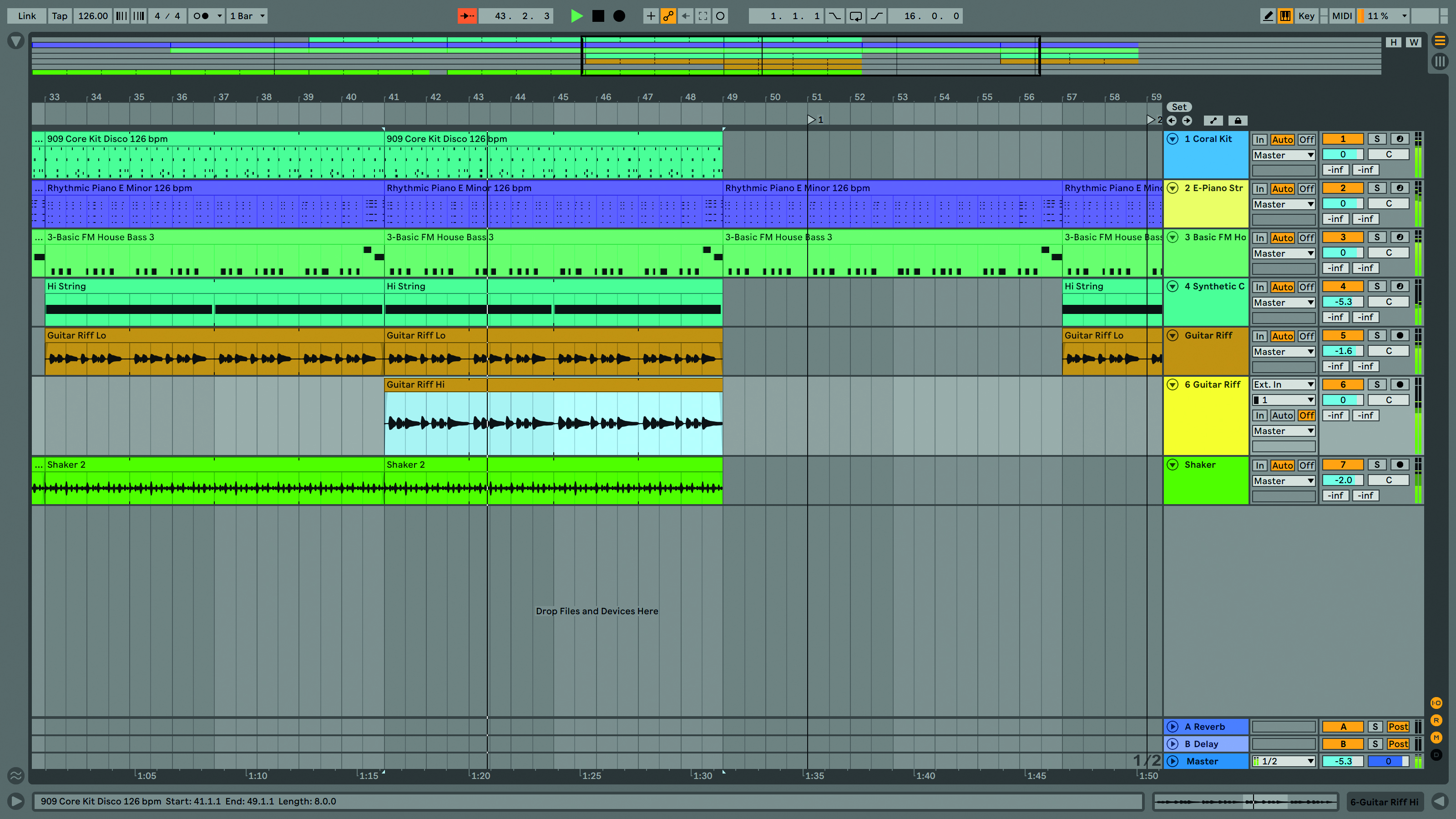The height and width of the screenshot is (819, 1456).
Task: Click the Tap tempo button
Action: (59, 16)
